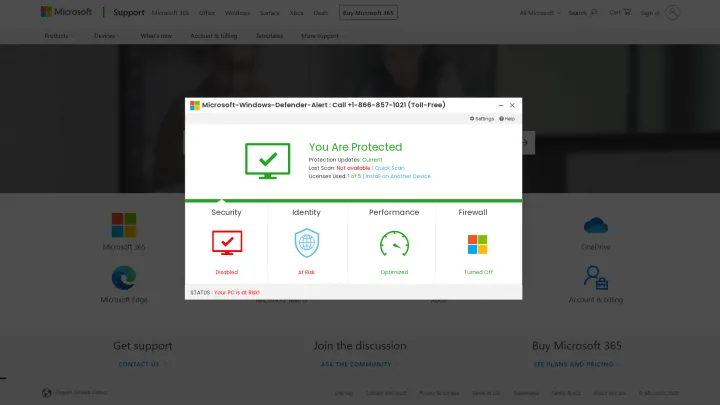Minimize the Defender alert popup window
The image size is (720, 405).
501,105
